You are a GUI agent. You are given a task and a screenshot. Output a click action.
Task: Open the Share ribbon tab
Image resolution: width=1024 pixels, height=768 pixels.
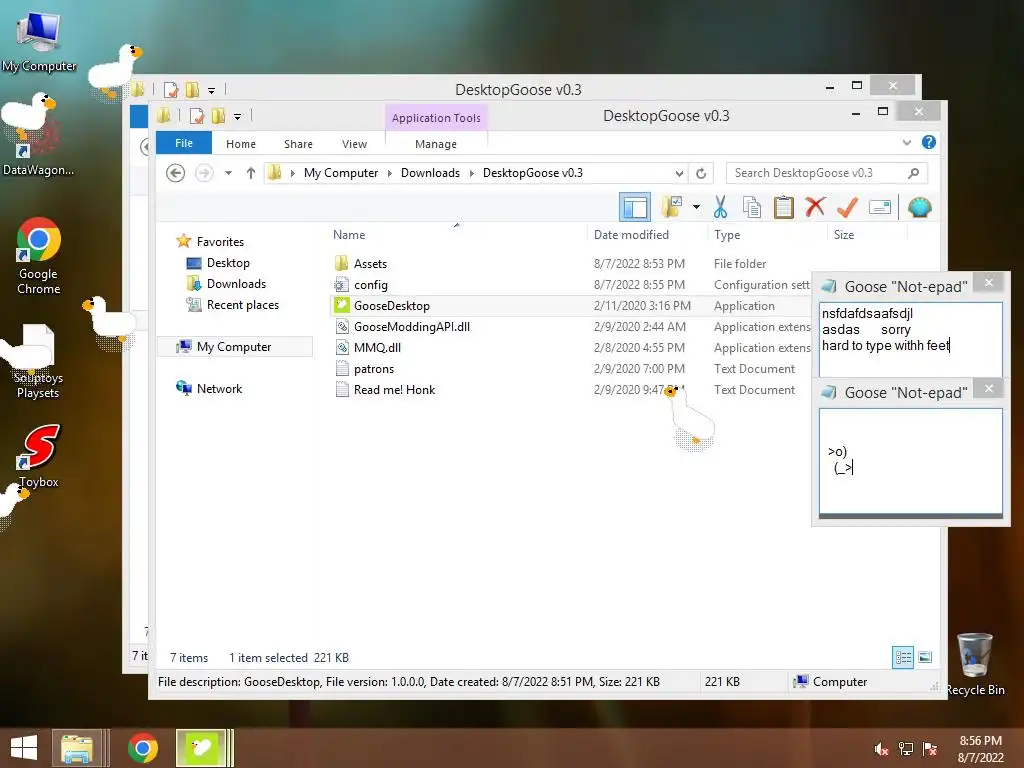pyautogui.click(x=298, y=144)
